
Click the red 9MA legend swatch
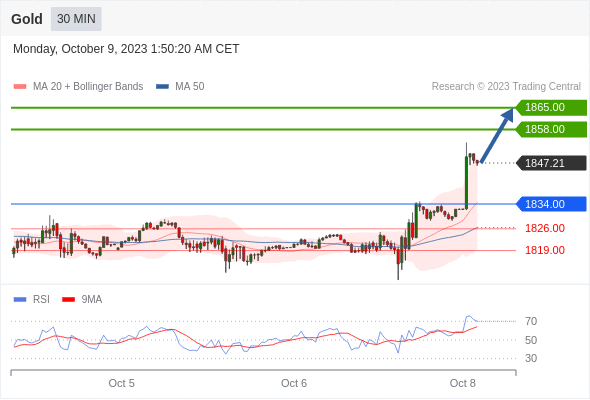click(68, 300)
